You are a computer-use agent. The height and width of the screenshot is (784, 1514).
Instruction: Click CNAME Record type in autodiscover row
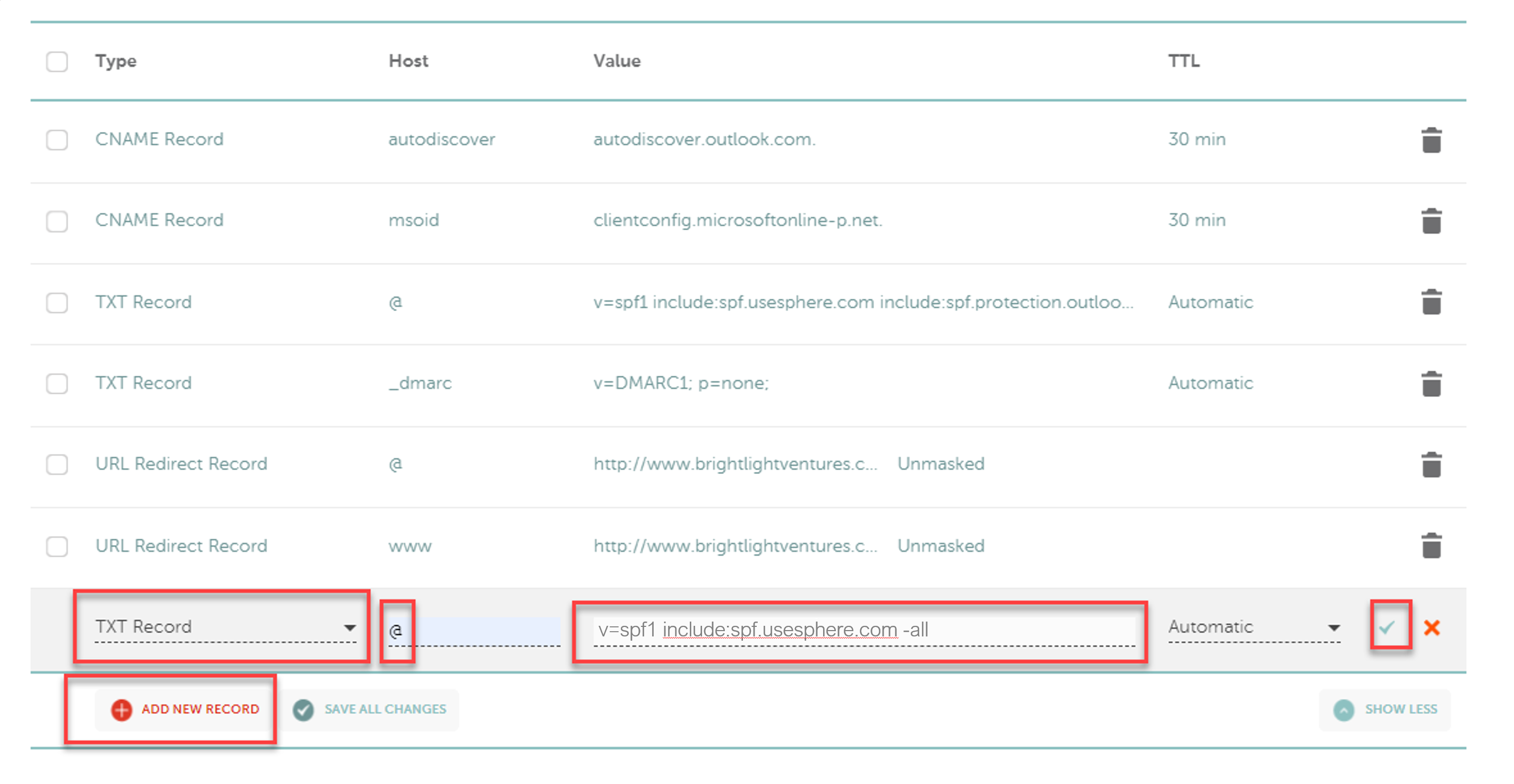click(x=159, y=139)
